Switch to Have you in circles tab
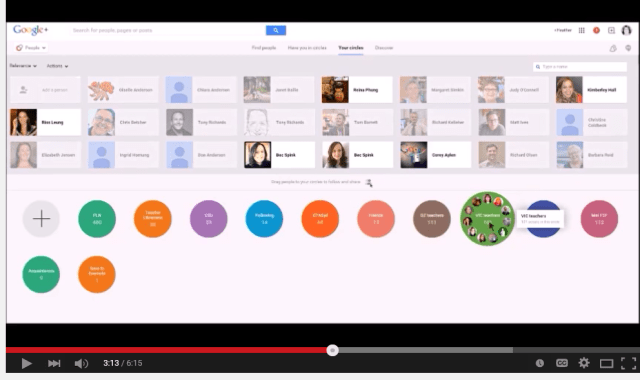This screenshot has height=380, width=640. (x=307, y=48)
